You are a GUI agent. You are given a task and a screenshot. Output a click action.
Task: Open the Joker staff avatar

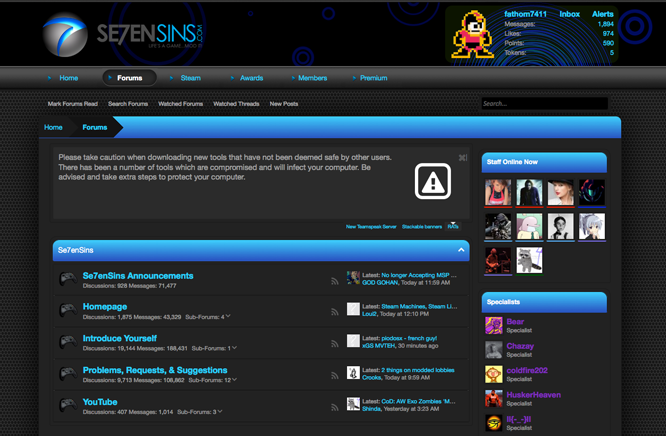tap(529, 192)
